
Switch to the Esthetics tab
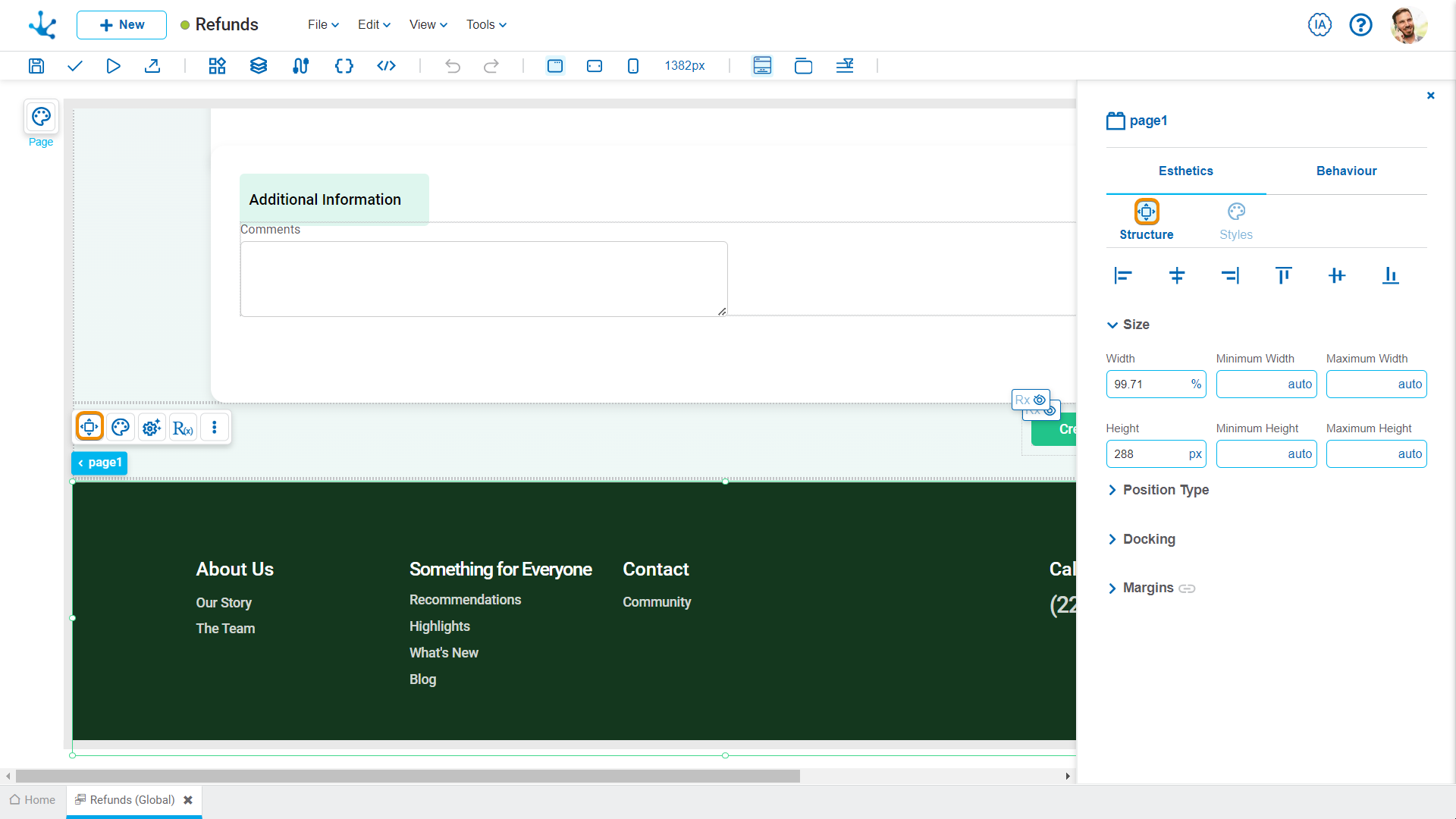pos(1185,171)
